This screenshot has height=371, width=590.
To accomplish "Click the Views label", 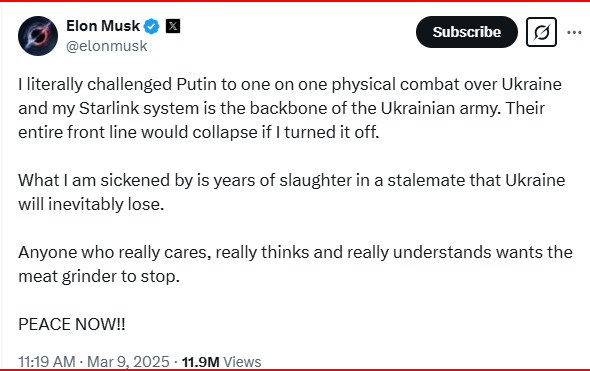I will pos(242,362).
